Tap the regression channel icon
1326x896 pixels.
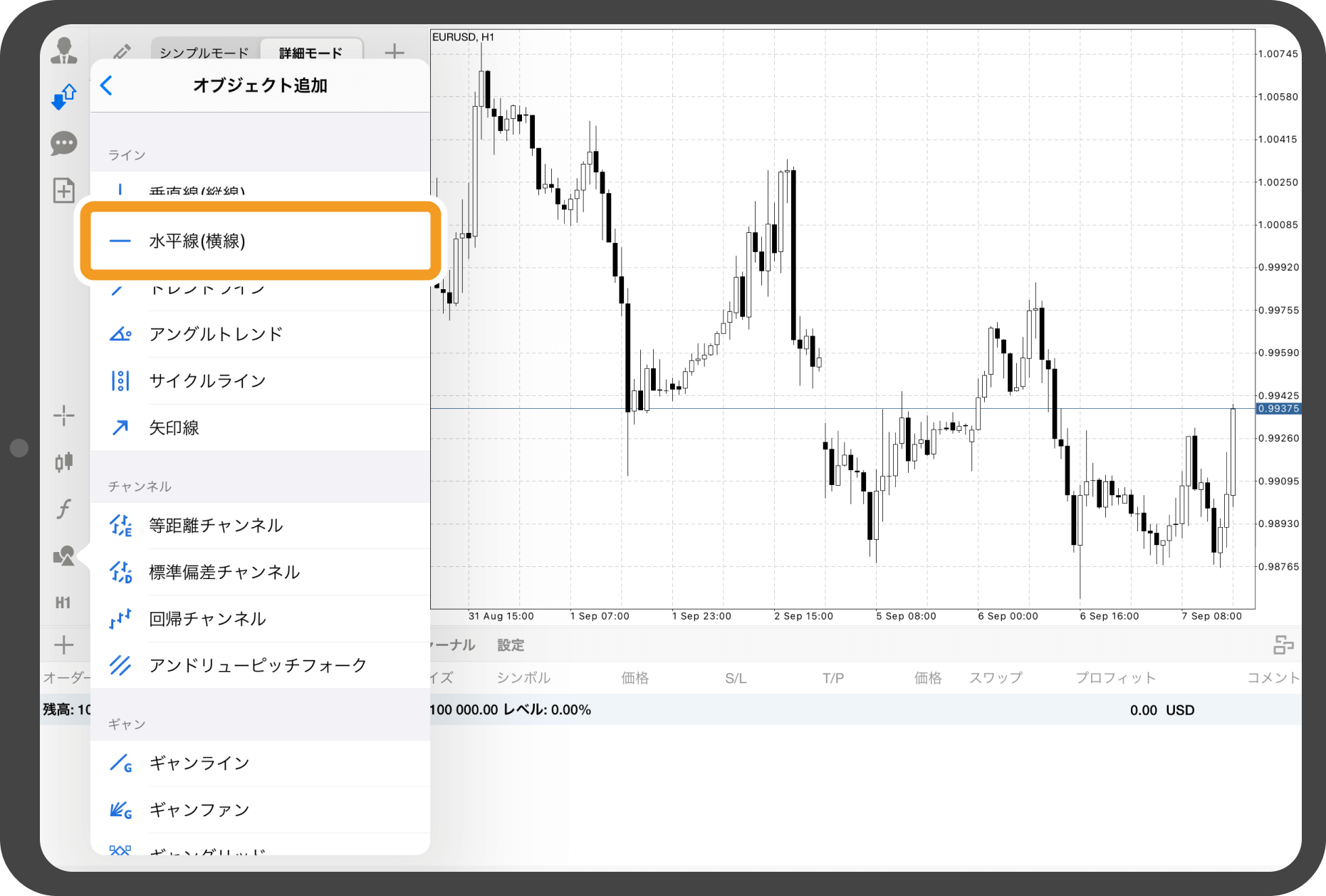(120, 619)
